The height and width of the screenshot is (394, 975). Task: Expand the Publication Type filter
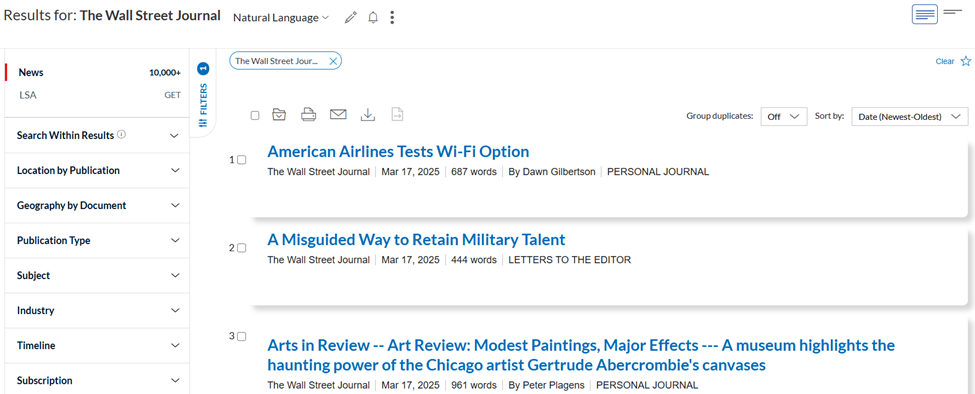(x=97, y=241)
